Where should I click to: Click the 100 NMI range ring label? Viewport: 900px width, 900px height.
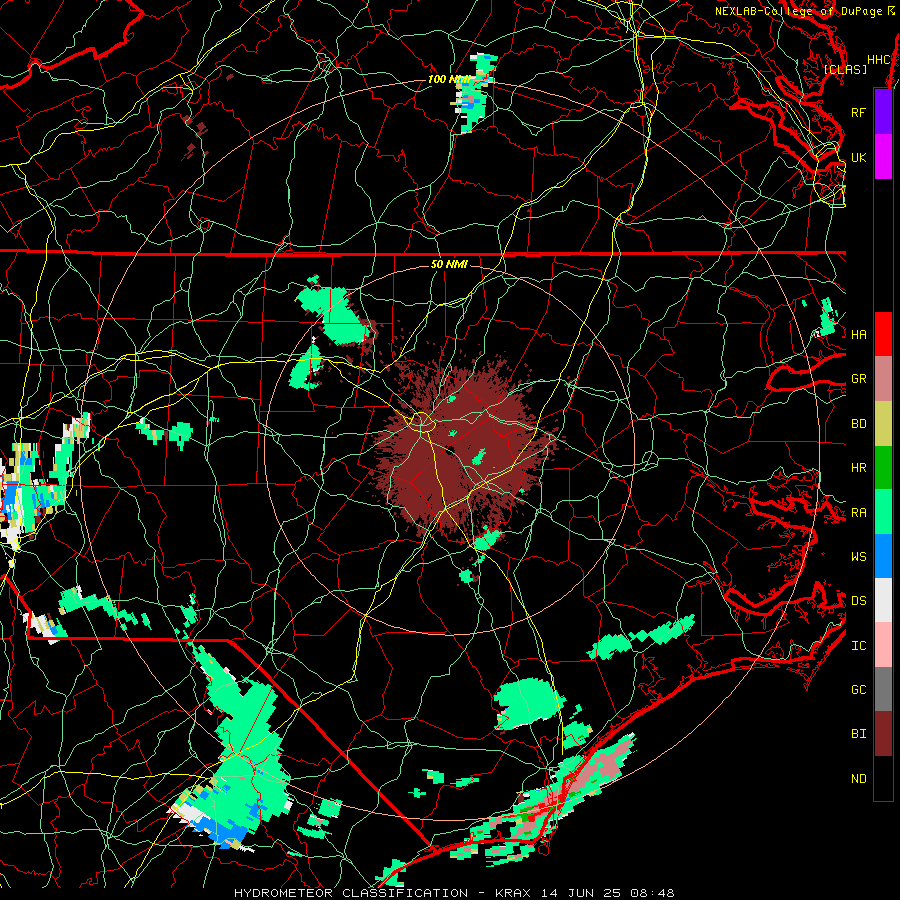click(449, 79)
